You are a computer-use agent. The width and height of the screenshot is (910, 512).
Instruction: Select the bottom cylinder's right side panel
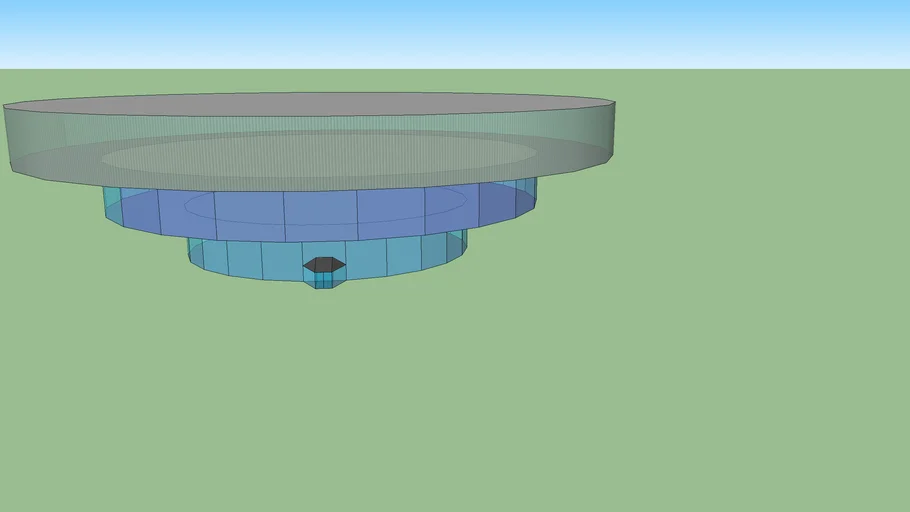[456, 246]
